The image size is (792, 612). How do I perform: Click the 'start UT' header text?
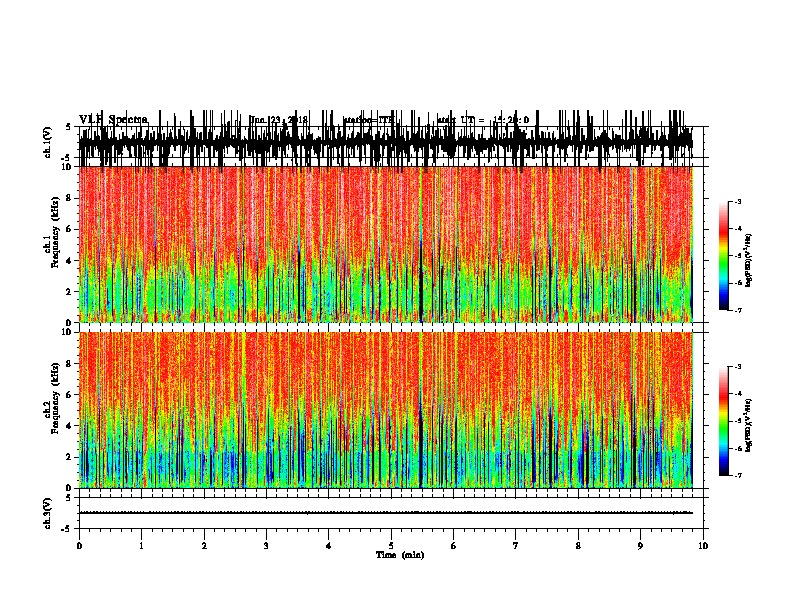[483, 120]
